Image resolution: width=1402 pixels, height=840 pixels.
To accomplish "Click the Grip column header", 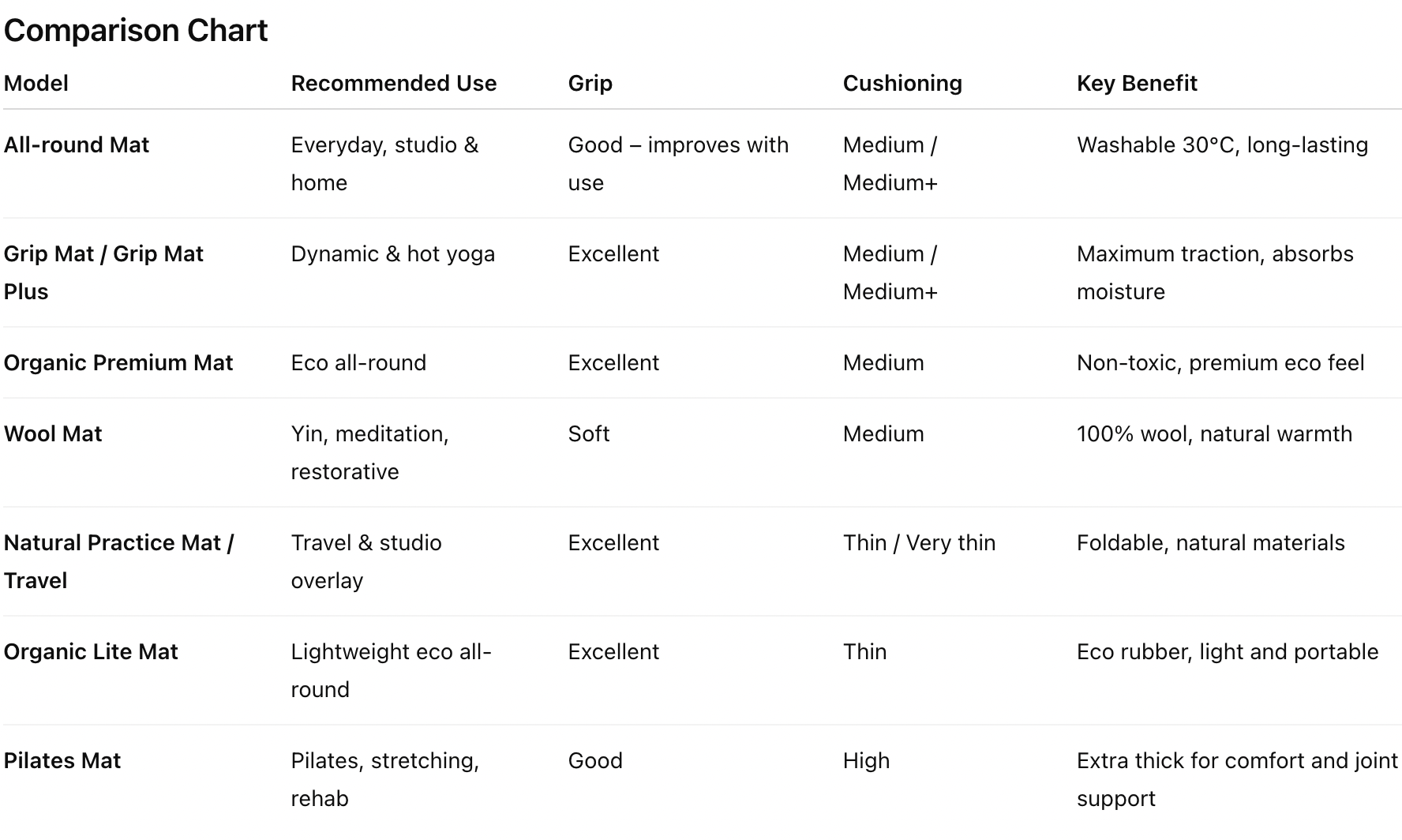I will tap(590, 83).
